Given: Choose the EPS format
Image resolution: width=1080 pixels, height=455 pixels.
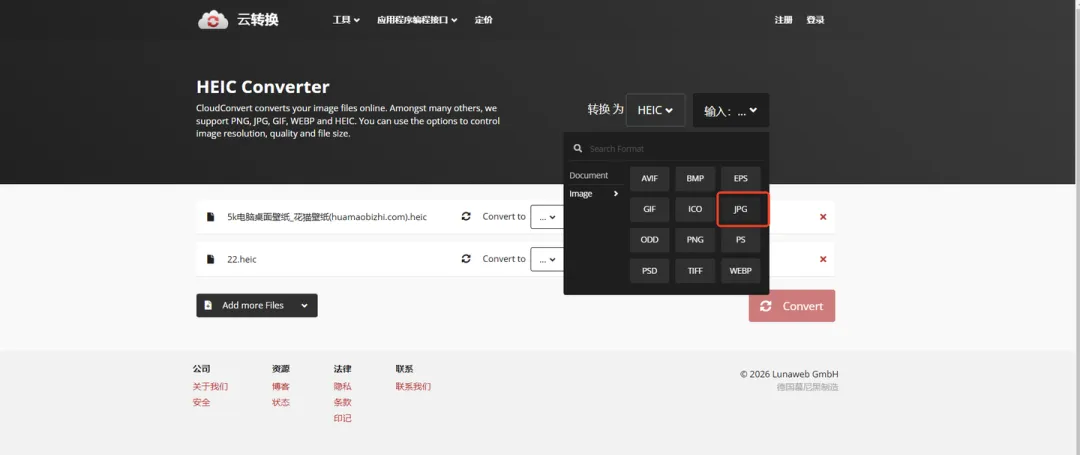Looking at the screenshot, I should click(x=740, y=178).
